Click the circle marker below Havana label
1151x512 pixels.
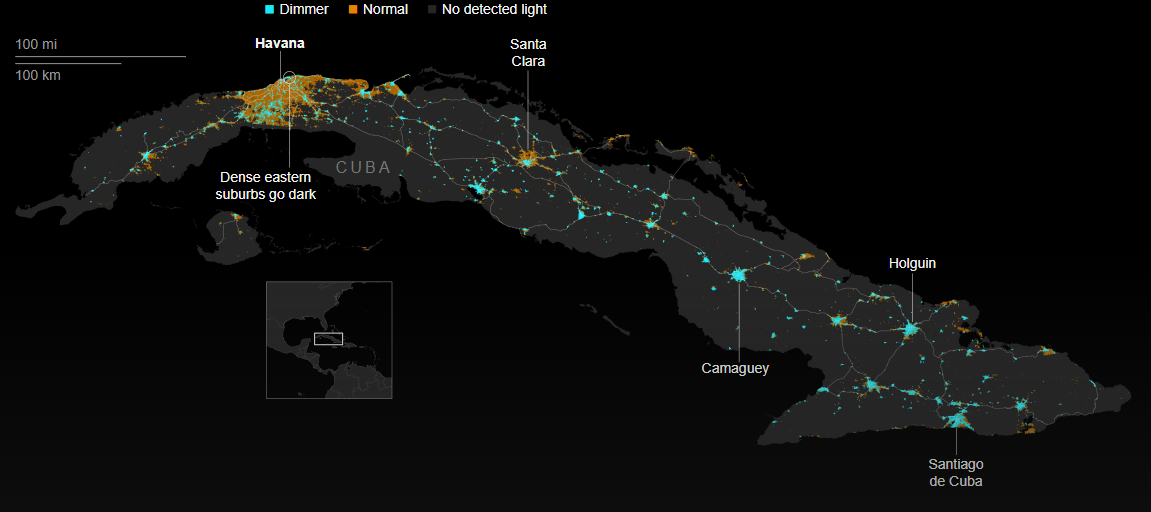[289, 77]
